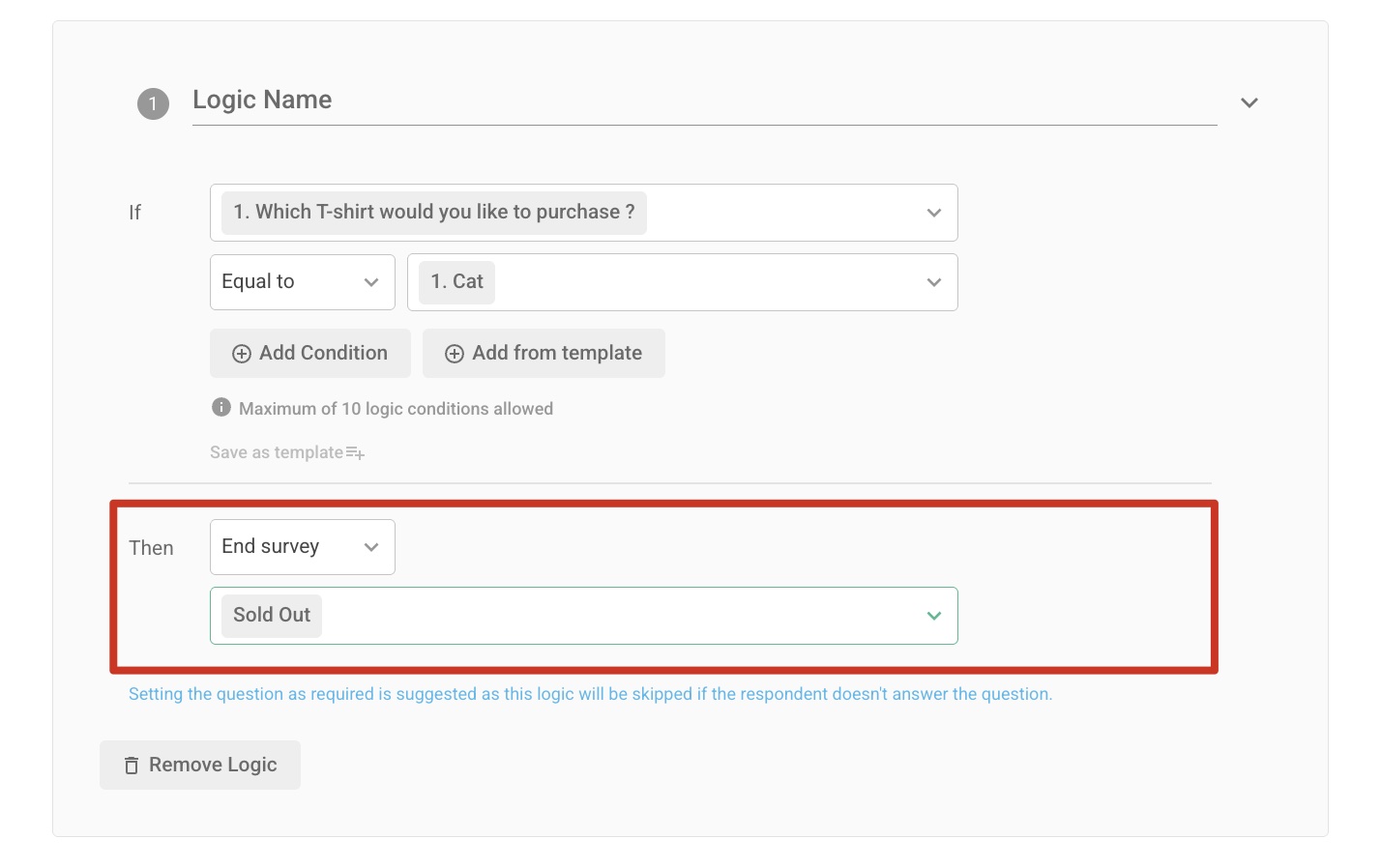
Task: Click the Logic Name input field
Action: click(677, 101)
